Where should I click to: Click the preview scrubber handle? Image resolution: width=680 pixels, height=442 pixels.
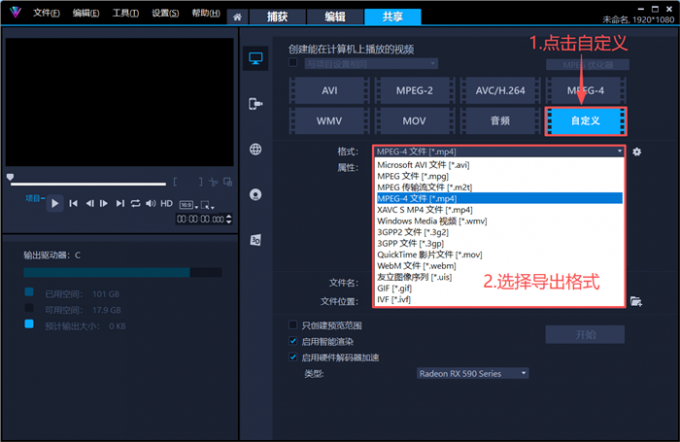coord(10,177)
